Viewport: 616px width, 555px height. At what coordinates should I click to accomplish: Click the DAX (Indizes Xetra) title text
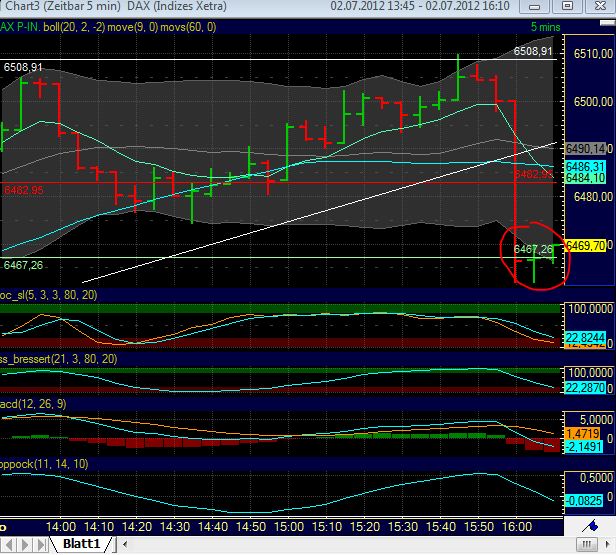[x=177, y=6]
